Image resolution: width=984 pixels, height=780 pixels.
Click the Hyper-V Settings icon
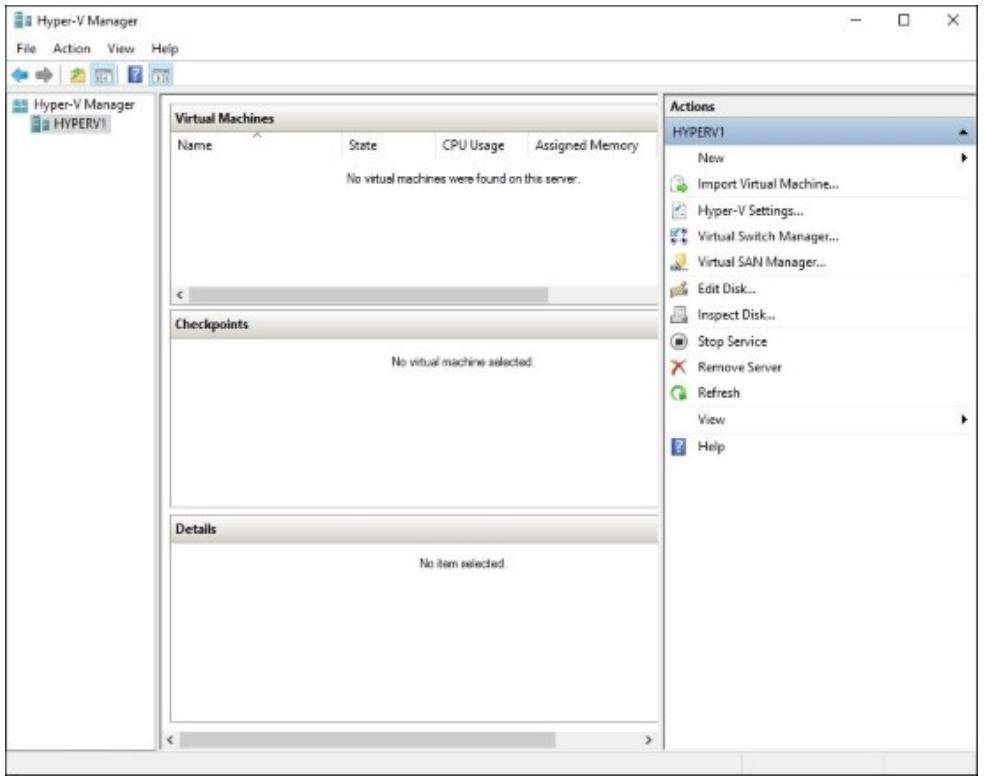click(x=679, y=210)
